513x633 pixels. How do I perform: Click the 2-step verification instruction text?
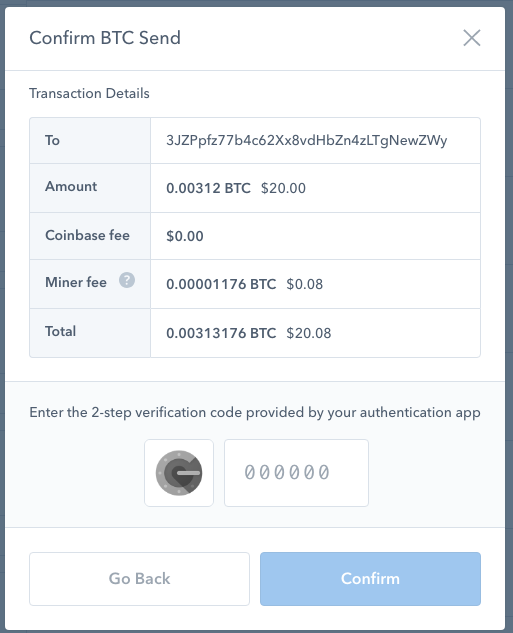[255, 413]
